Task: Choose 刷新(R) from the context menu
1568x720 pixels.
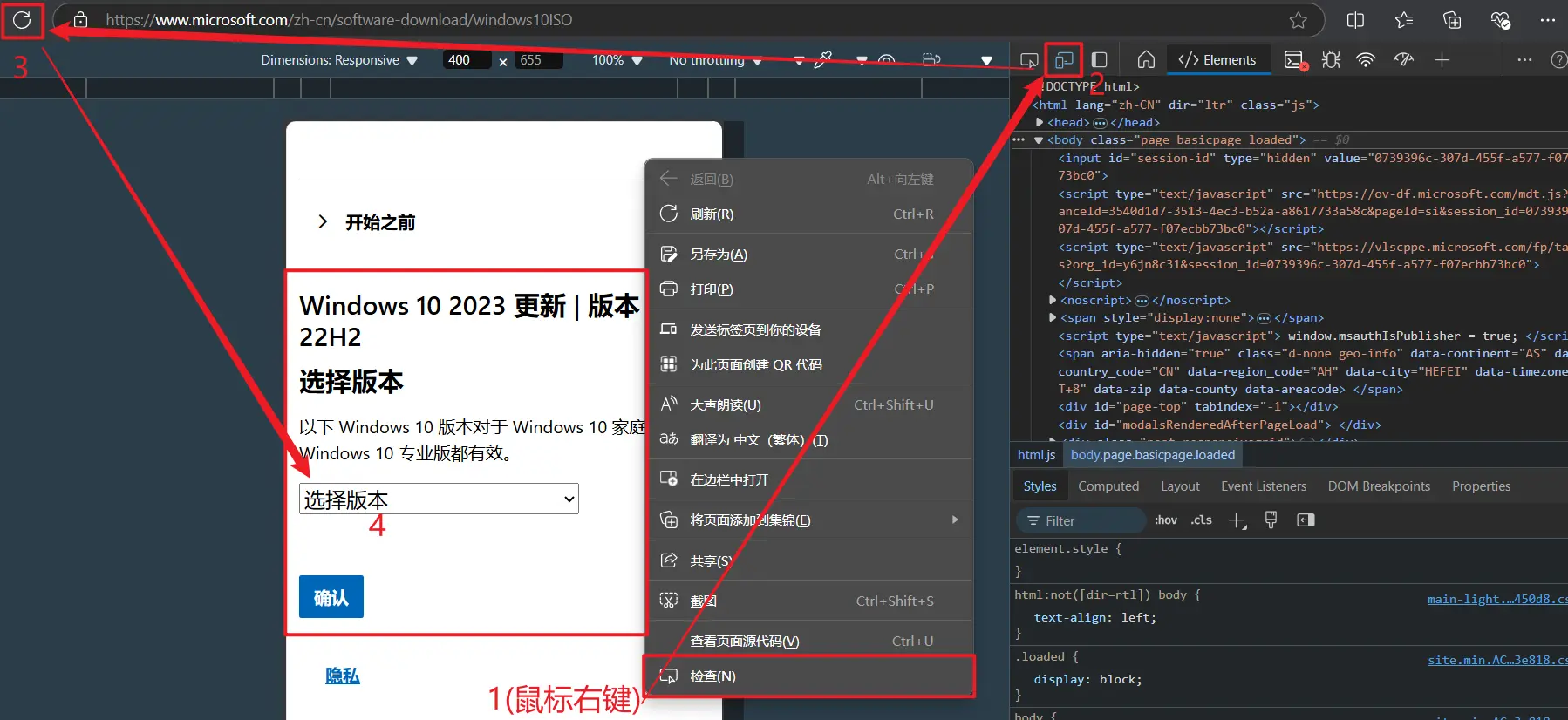Action: click(x=809, y=214)
